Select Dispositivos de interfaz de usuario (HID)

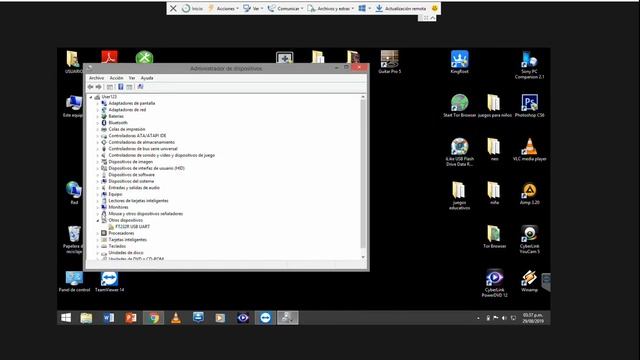146,168
